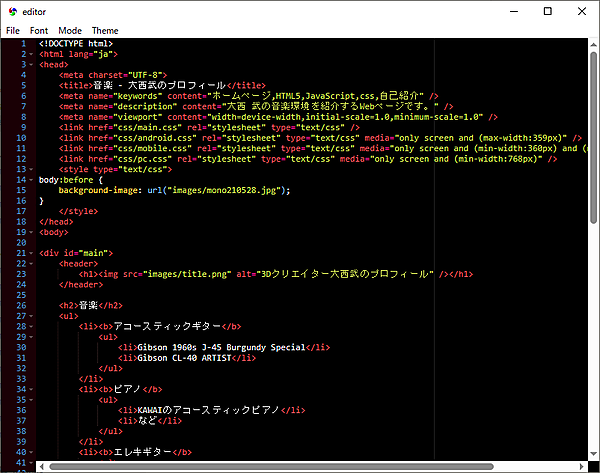
Task: Open the Theme menu
Action: pyautogui.click(x=105, y=31)
